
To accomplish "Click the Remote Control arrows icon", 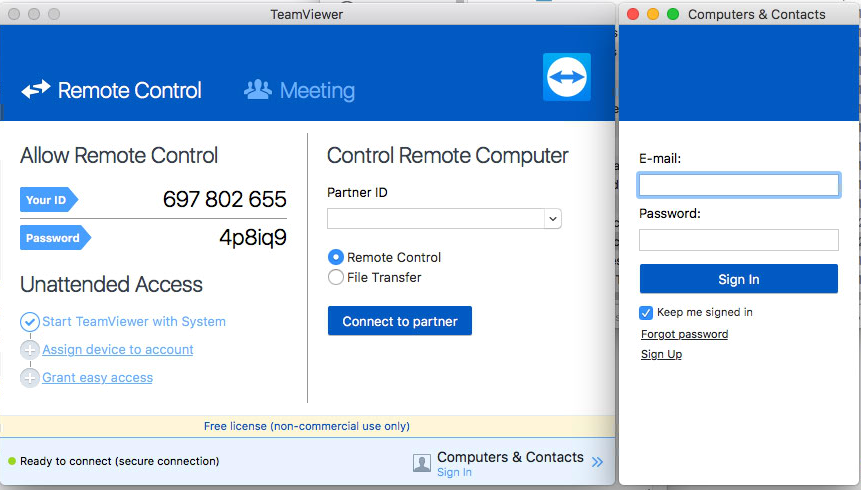I will [x=36, y=90].
